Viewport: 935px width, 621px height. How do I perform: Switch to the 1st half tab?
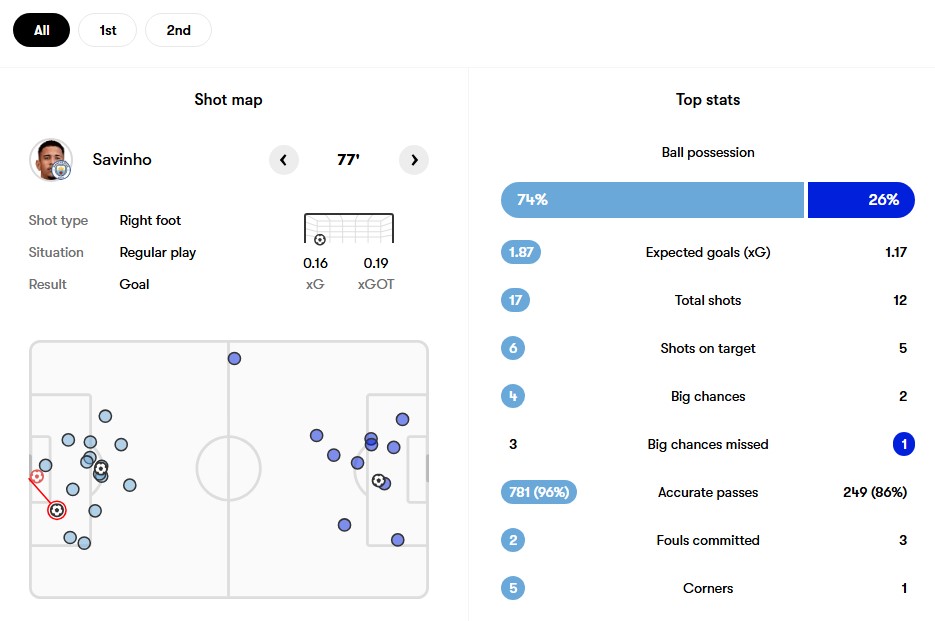click(107, 30)
